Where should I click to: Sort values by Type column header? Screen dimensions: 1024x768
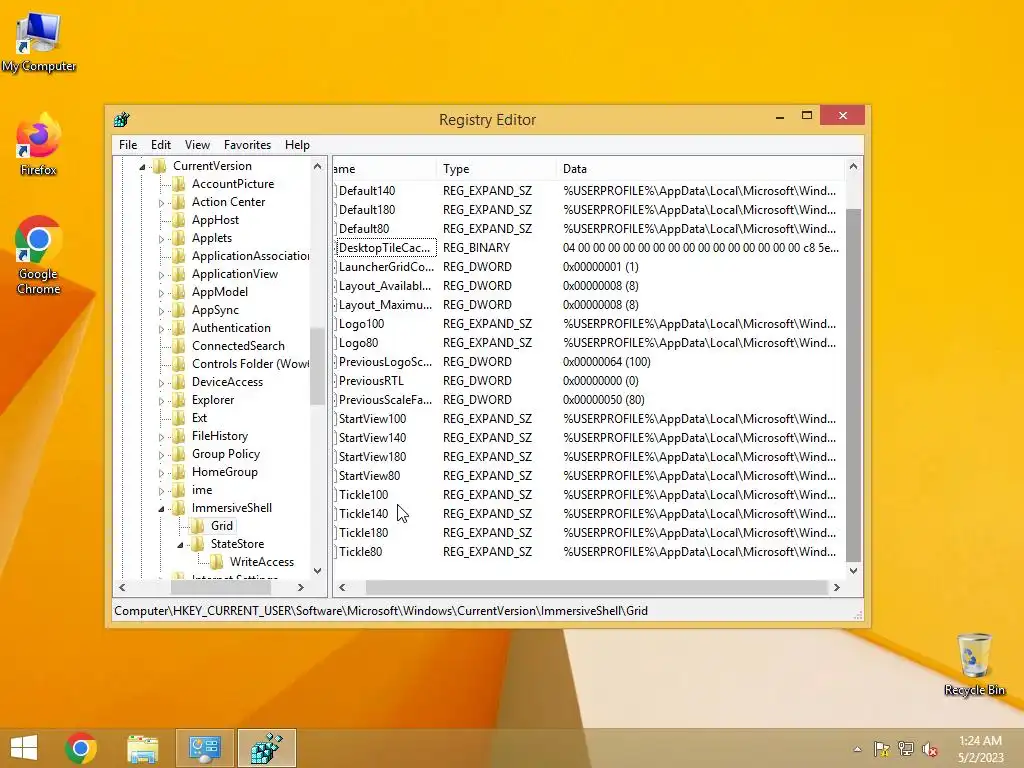[496, 168]
